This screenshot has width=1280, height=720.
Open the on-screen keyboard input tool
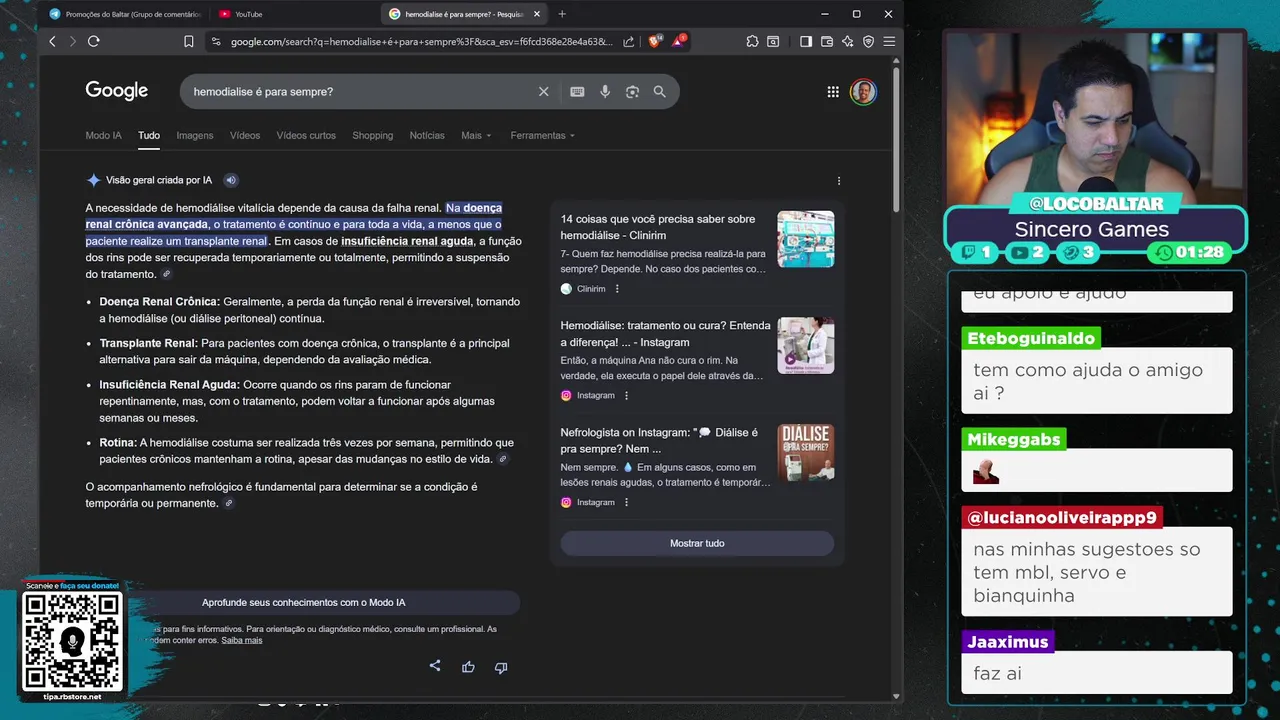pos(577,91)
